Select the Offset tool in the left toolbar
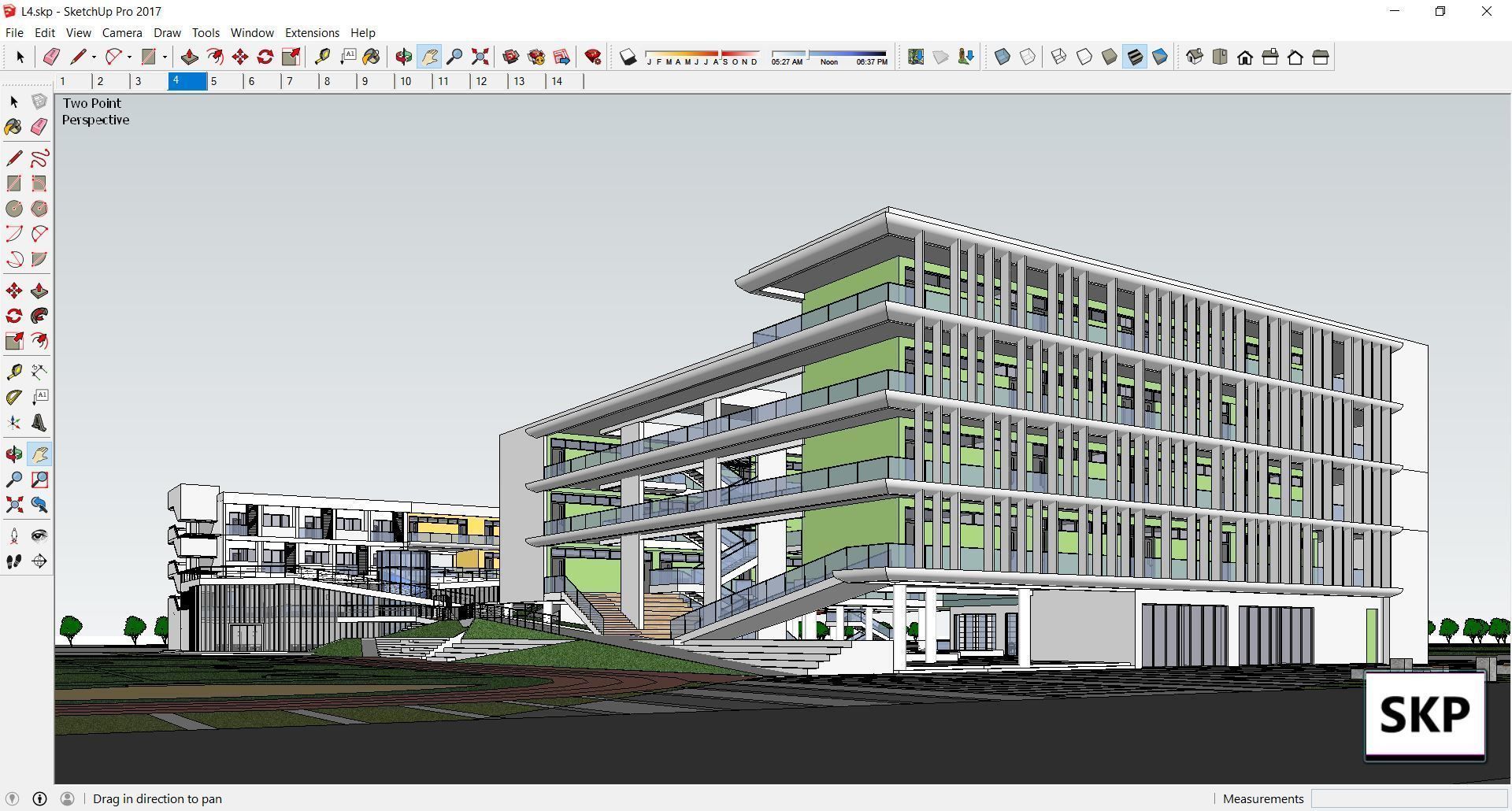This screenshot has height=811, width=1512. click(39, 341)
